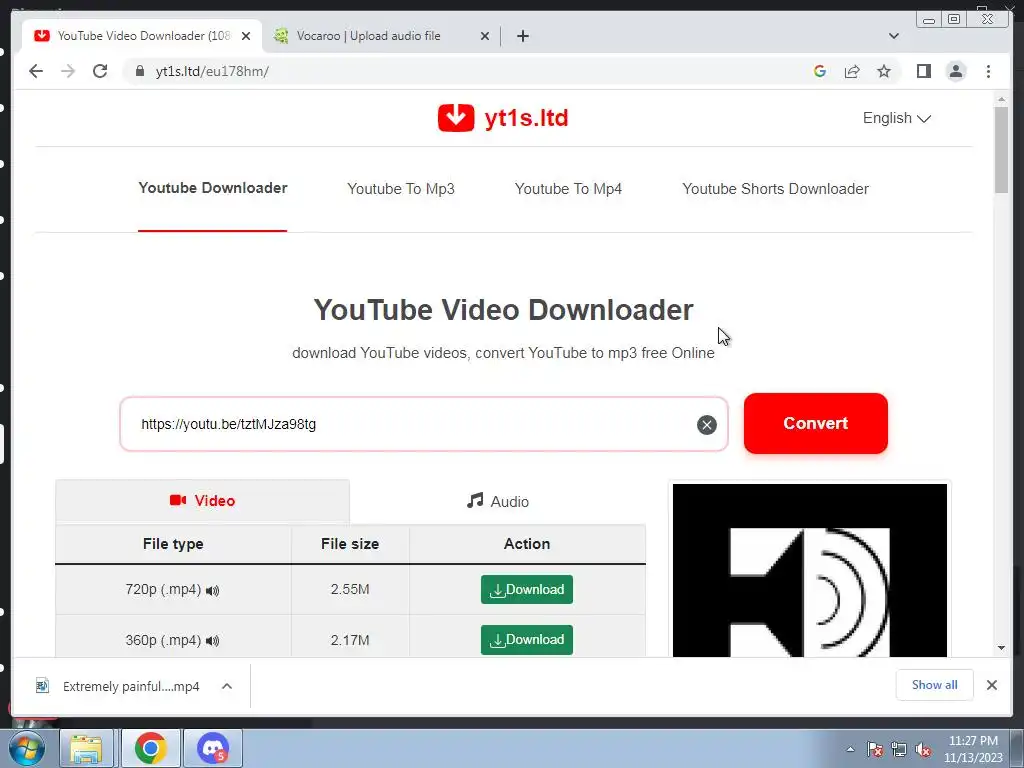Show hidden tray icons arrow

pos(850,750)
